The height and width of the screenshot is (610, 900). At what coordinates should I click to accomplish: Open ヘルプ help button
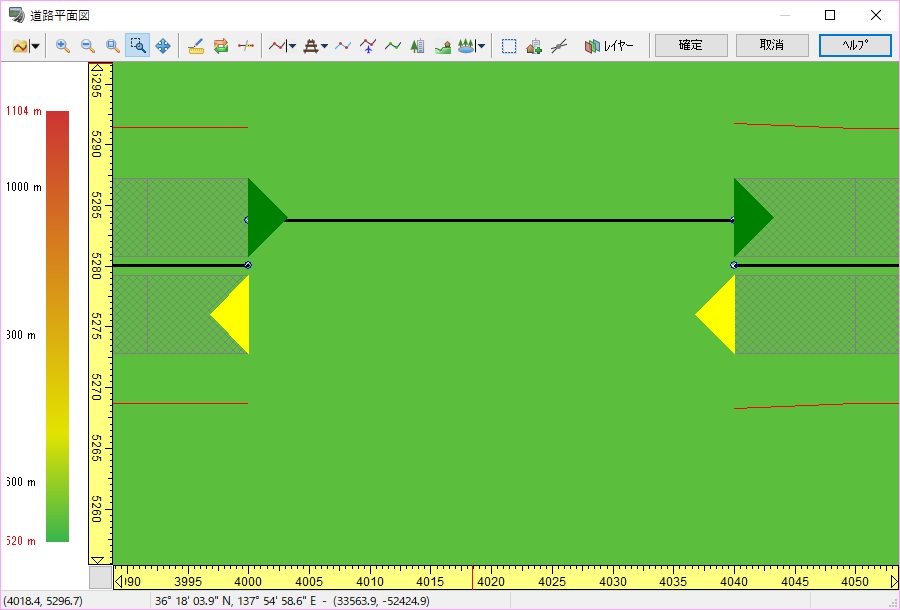pyautogui.click(x=855, y=45)
